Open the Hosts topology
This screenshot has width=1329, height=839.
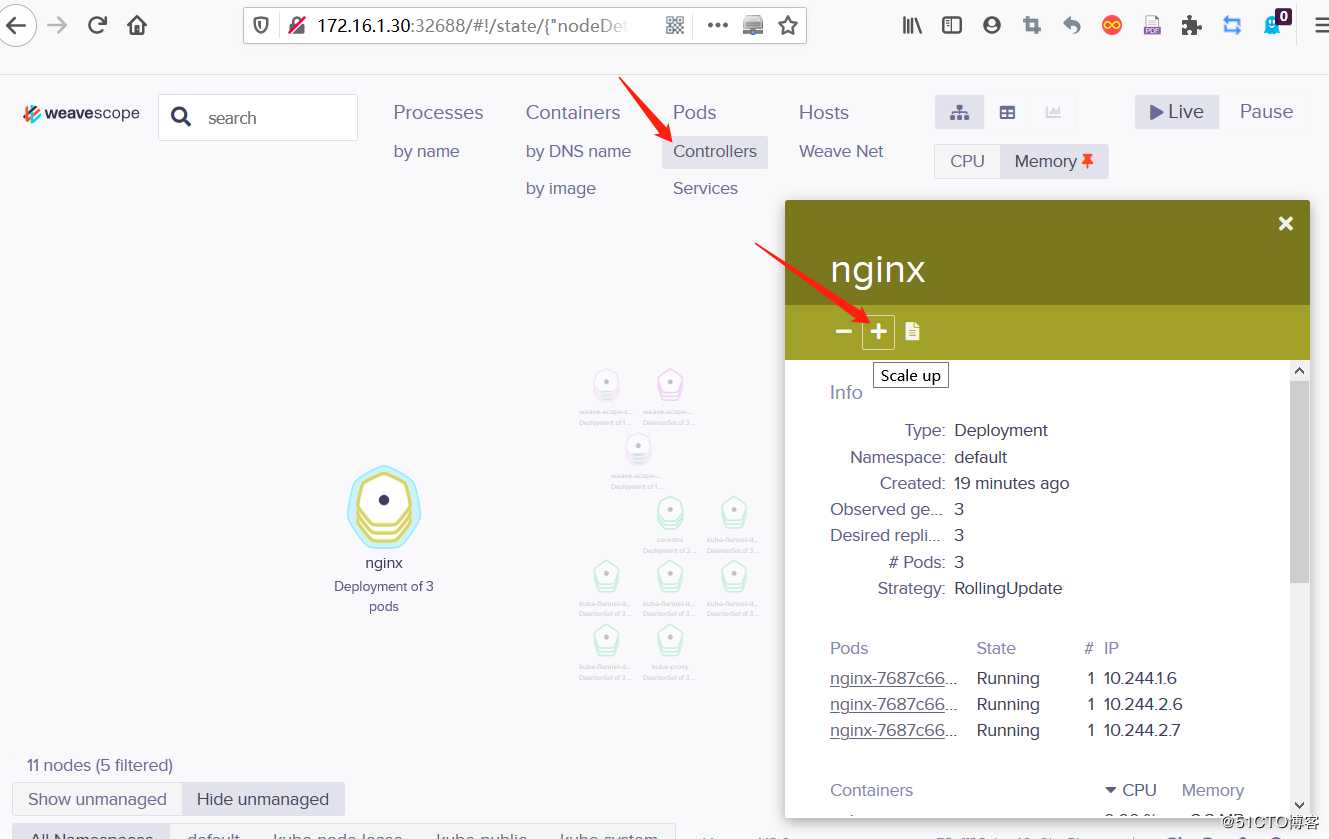824,112
